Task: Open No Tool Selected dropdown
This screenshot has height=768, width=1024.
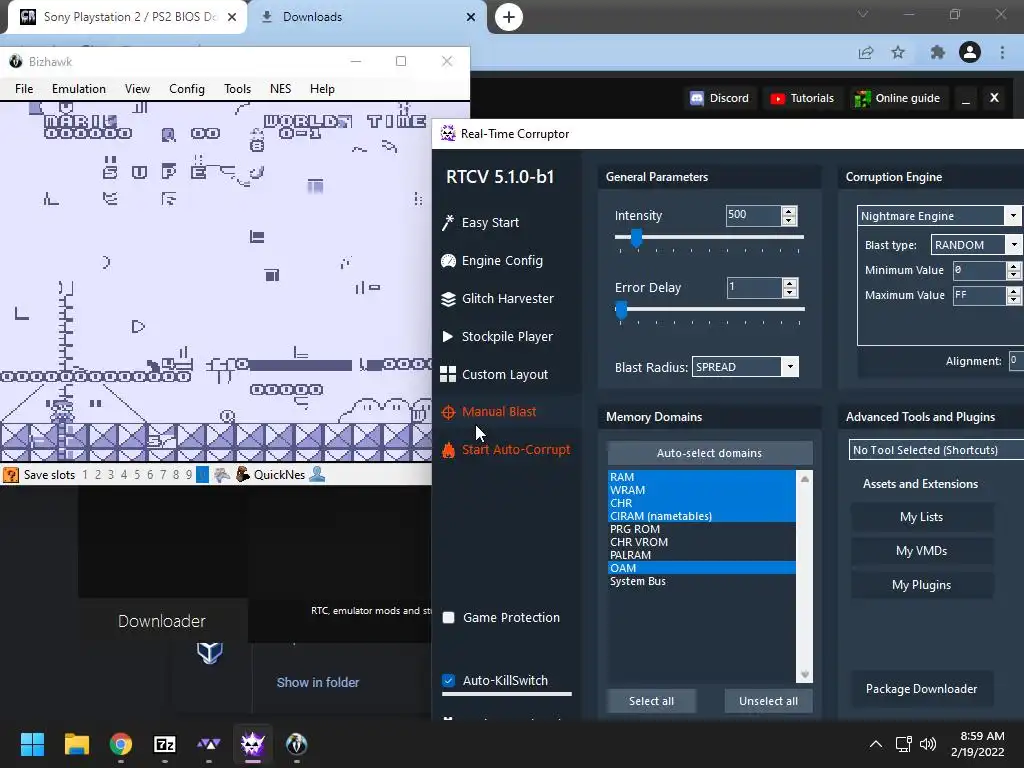Action: click(936, 450)
